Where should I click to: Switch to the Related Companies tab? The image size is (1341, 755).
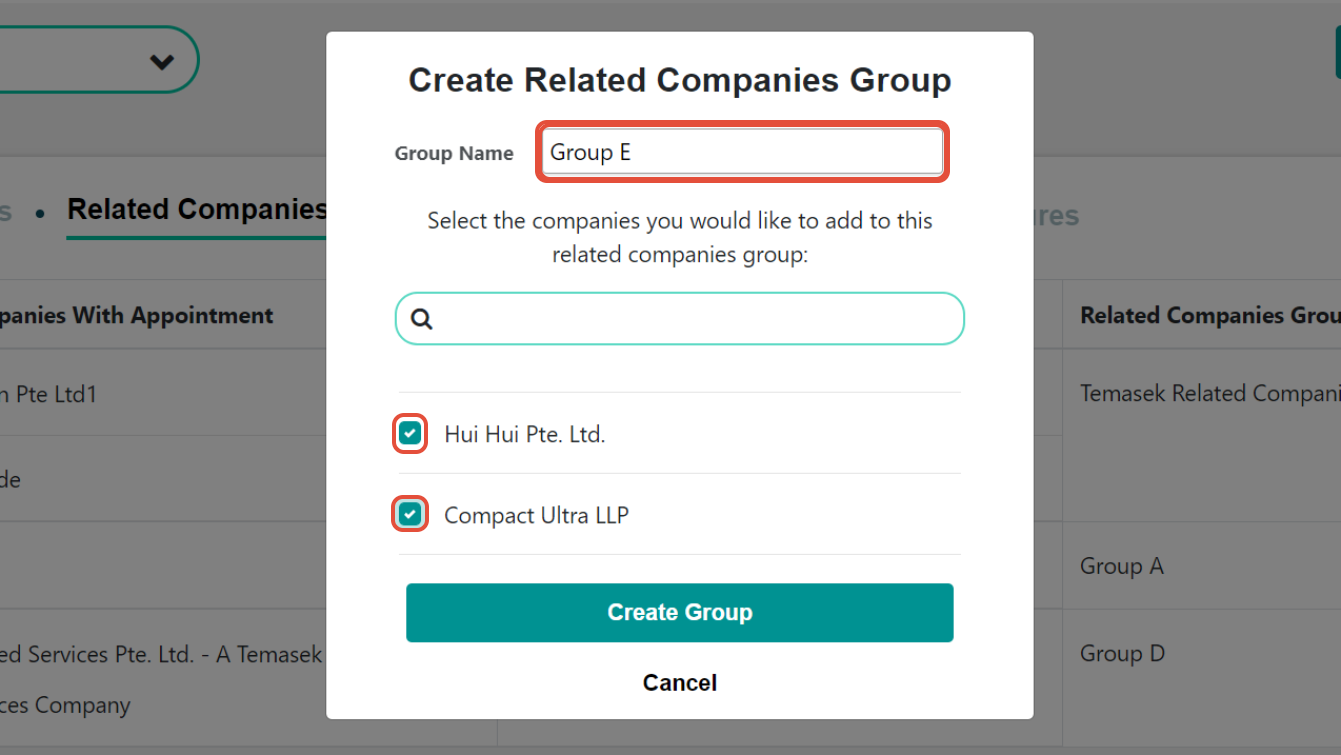tap(197, 210)
